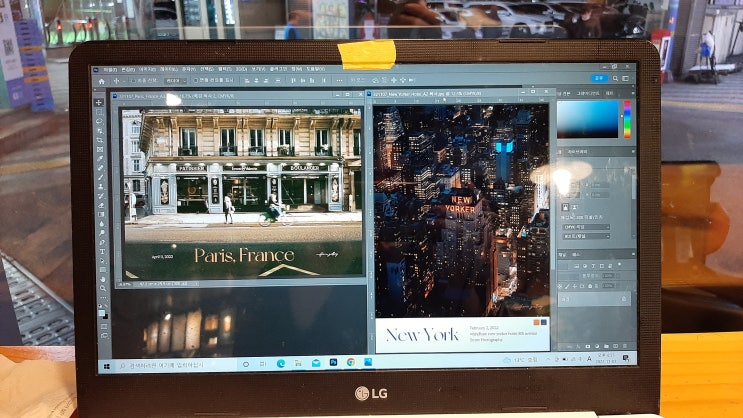Click the Windows taskbar search box
Viewport: 743px width, 418px height.
176,365
